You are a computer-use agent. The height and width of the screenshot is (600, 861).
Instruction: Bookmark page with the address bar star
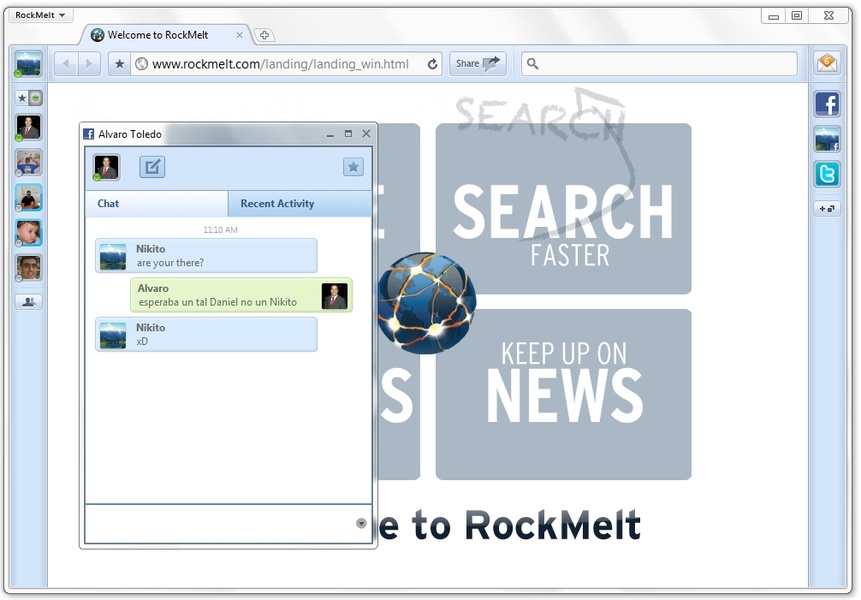pos(119,64)
